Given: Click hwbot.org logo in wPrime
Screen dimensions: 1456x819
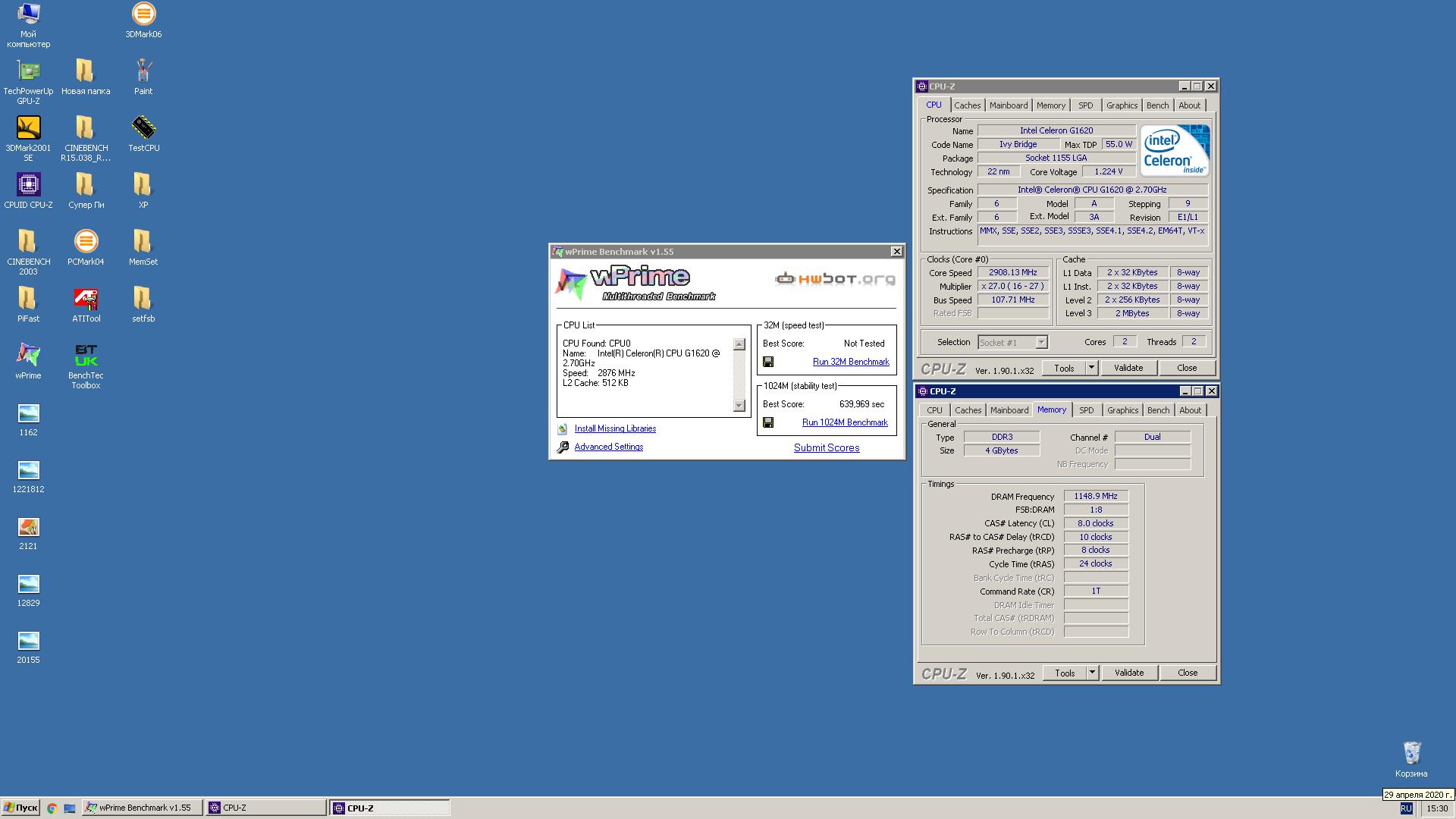Looking at the screenshot, I should pos(835,279).
